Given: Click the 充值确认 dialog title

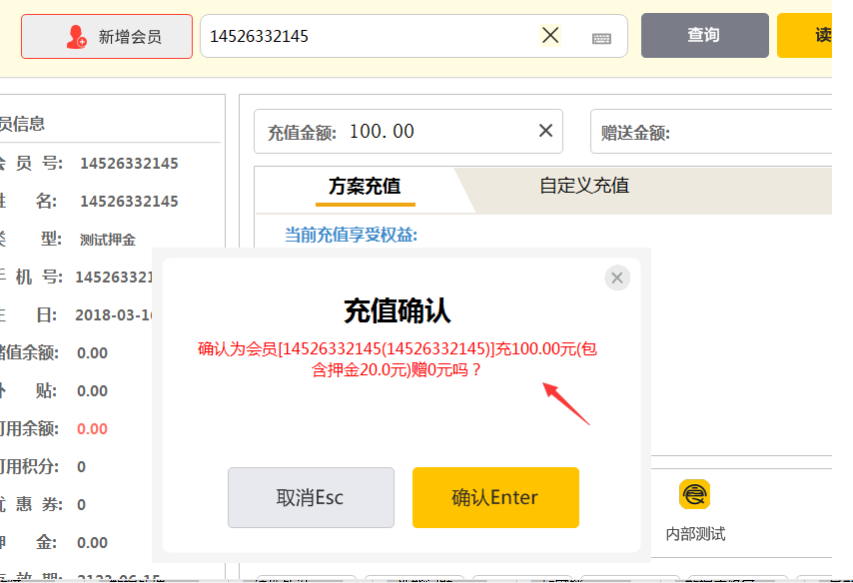Looking at the screenshot, I should [x=397, y=311].
